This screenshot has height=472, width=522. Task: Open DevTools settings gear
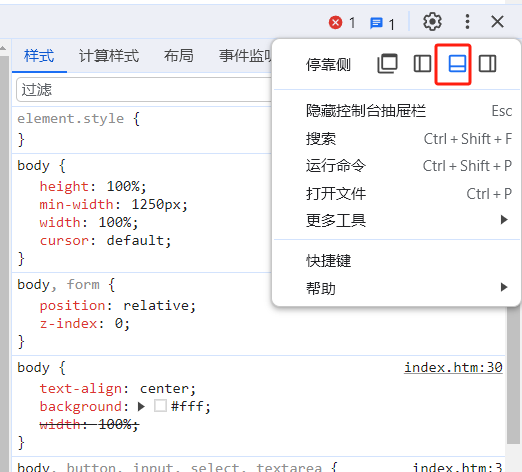tap(432, 22)
